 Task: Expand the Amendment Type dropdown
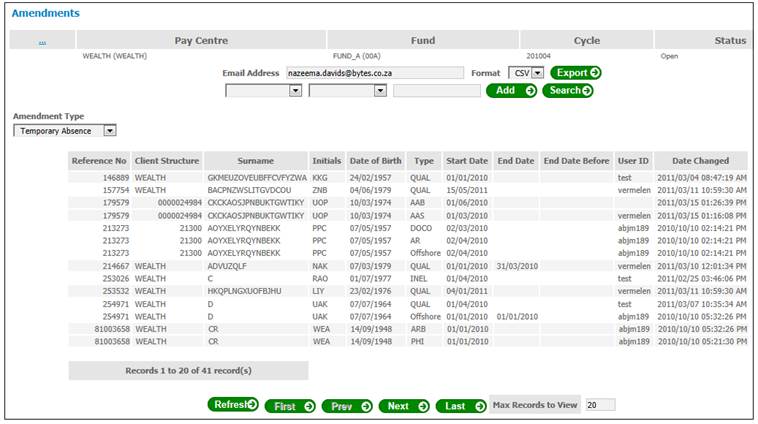tap(65, 131)
